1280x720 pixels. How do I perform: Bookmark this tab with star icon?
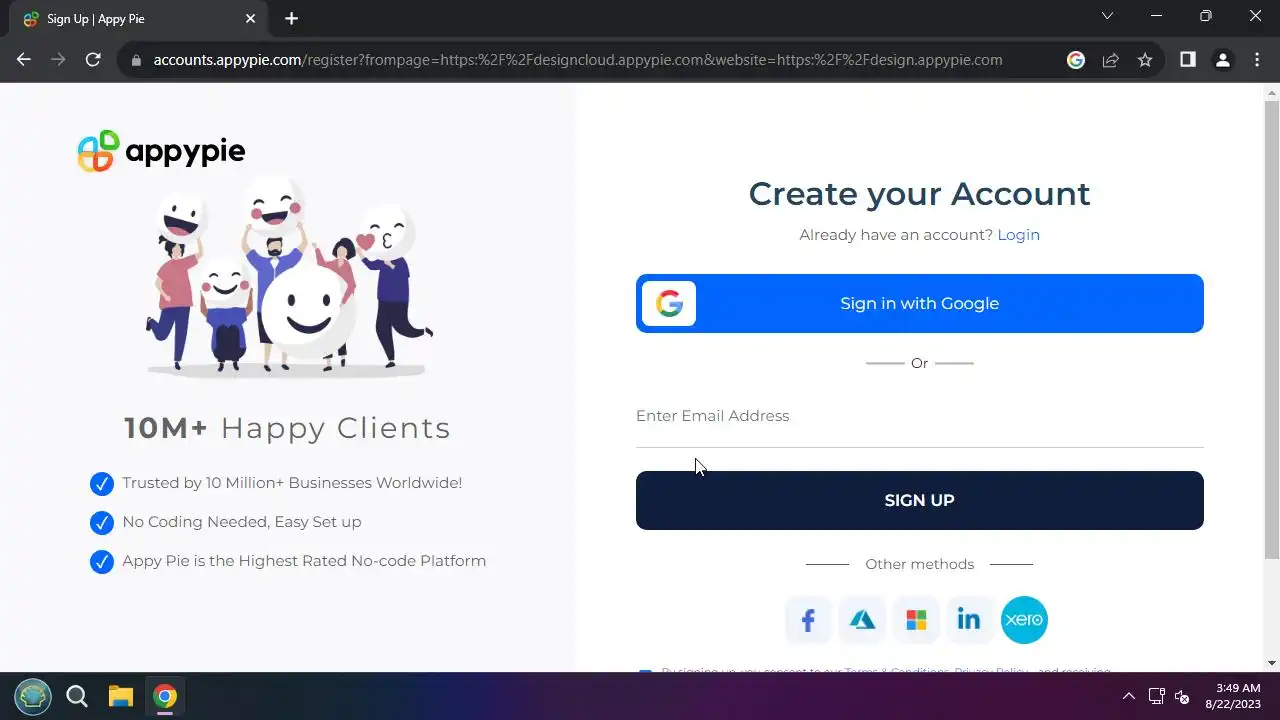point(1145,60)
